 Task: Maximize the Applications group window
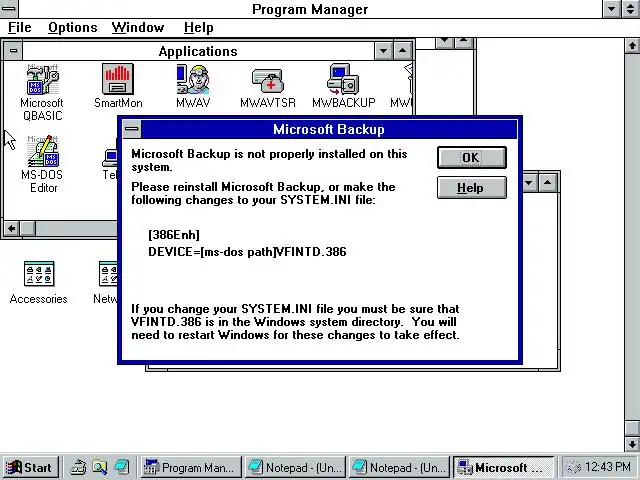point(402,51)
